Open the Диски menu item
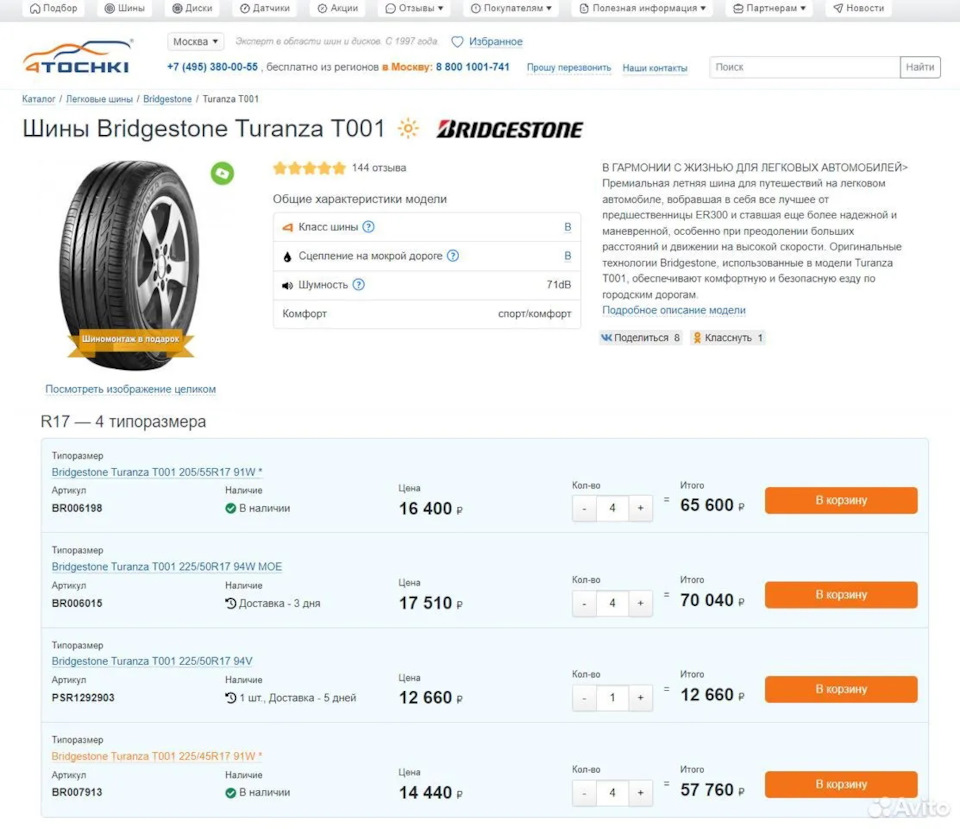Screen dimensions: 960x829 (x=192, y=8)
